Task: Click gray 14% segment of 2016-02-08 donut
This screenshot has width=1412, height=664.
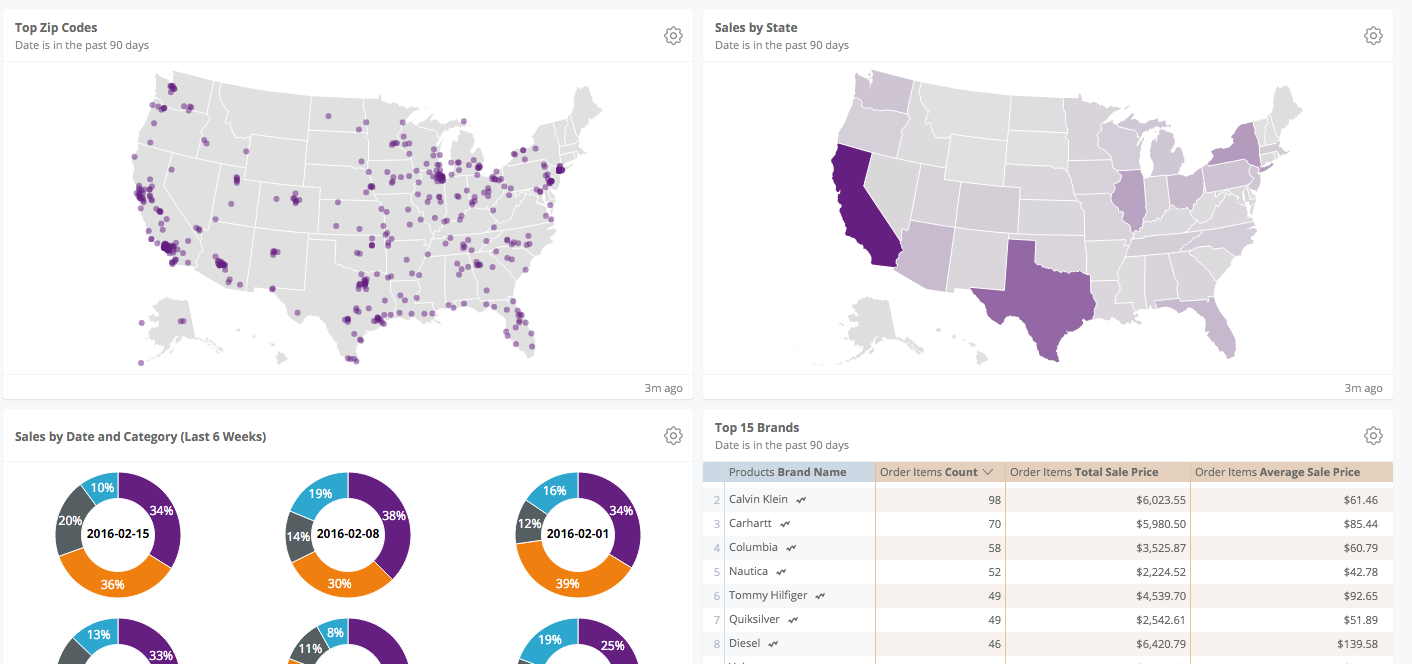Action: point(298,536)
